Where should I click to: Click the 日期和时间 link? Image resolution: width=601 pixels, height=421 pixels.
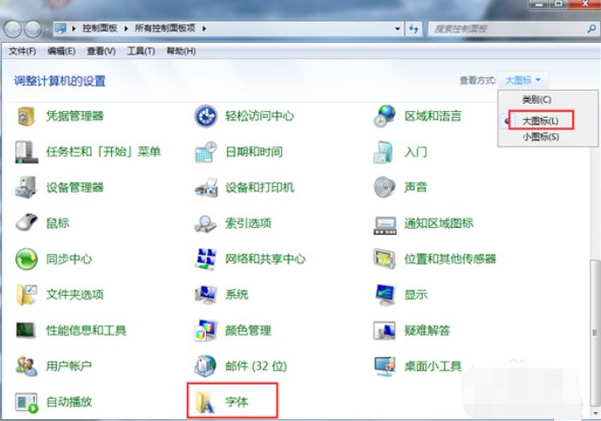(254, 152)
